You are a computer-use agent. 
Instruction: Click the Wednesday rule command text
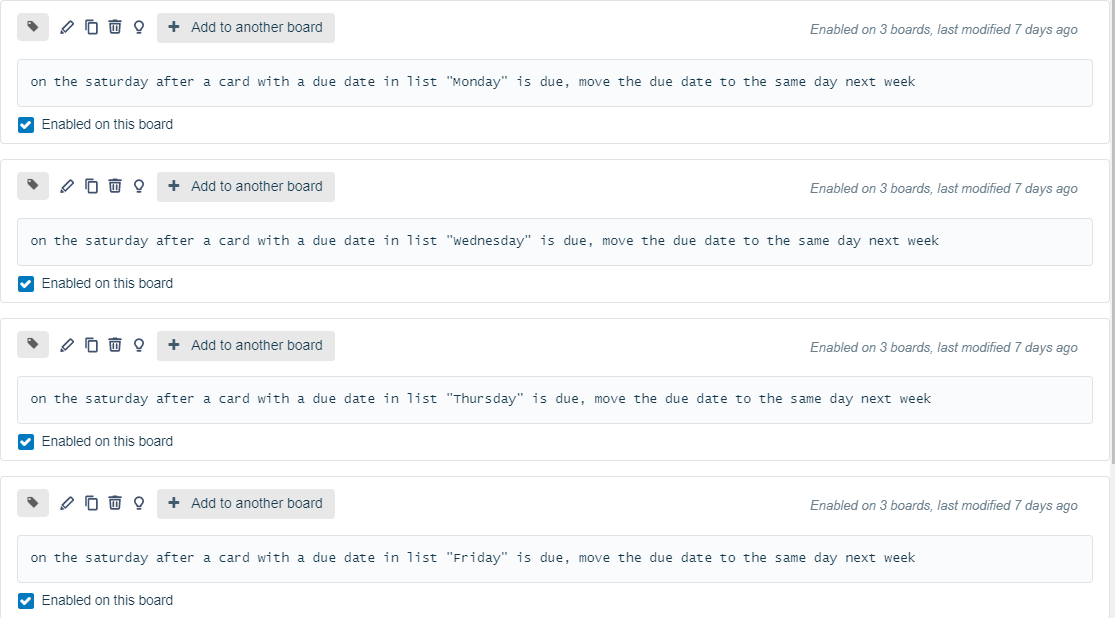[484, 240]
